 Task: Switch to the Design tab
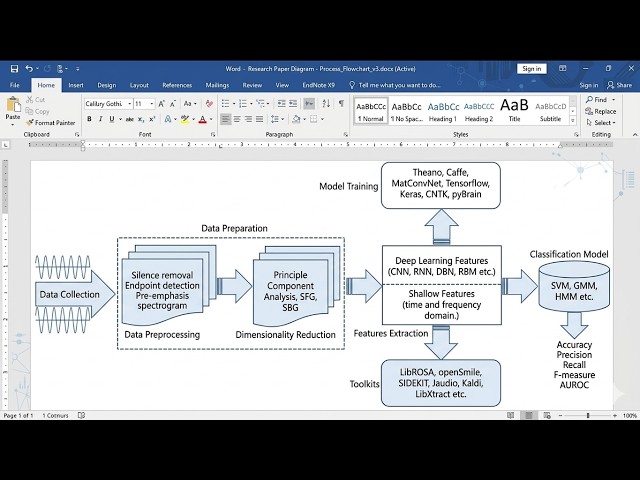pyautogui.click(x=107, y=85)
